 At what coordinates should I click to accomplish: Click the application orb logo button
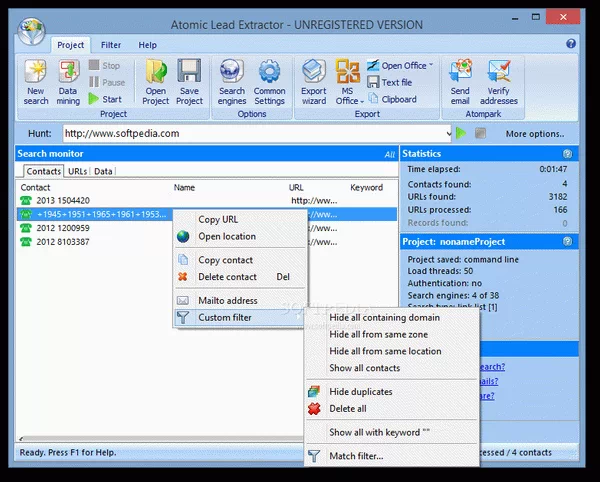click(x=31, y=31)
